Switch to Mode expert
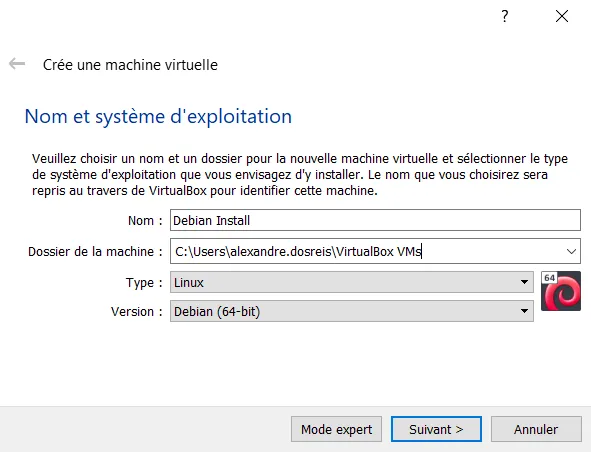The image size is (591, 452). 336,429
